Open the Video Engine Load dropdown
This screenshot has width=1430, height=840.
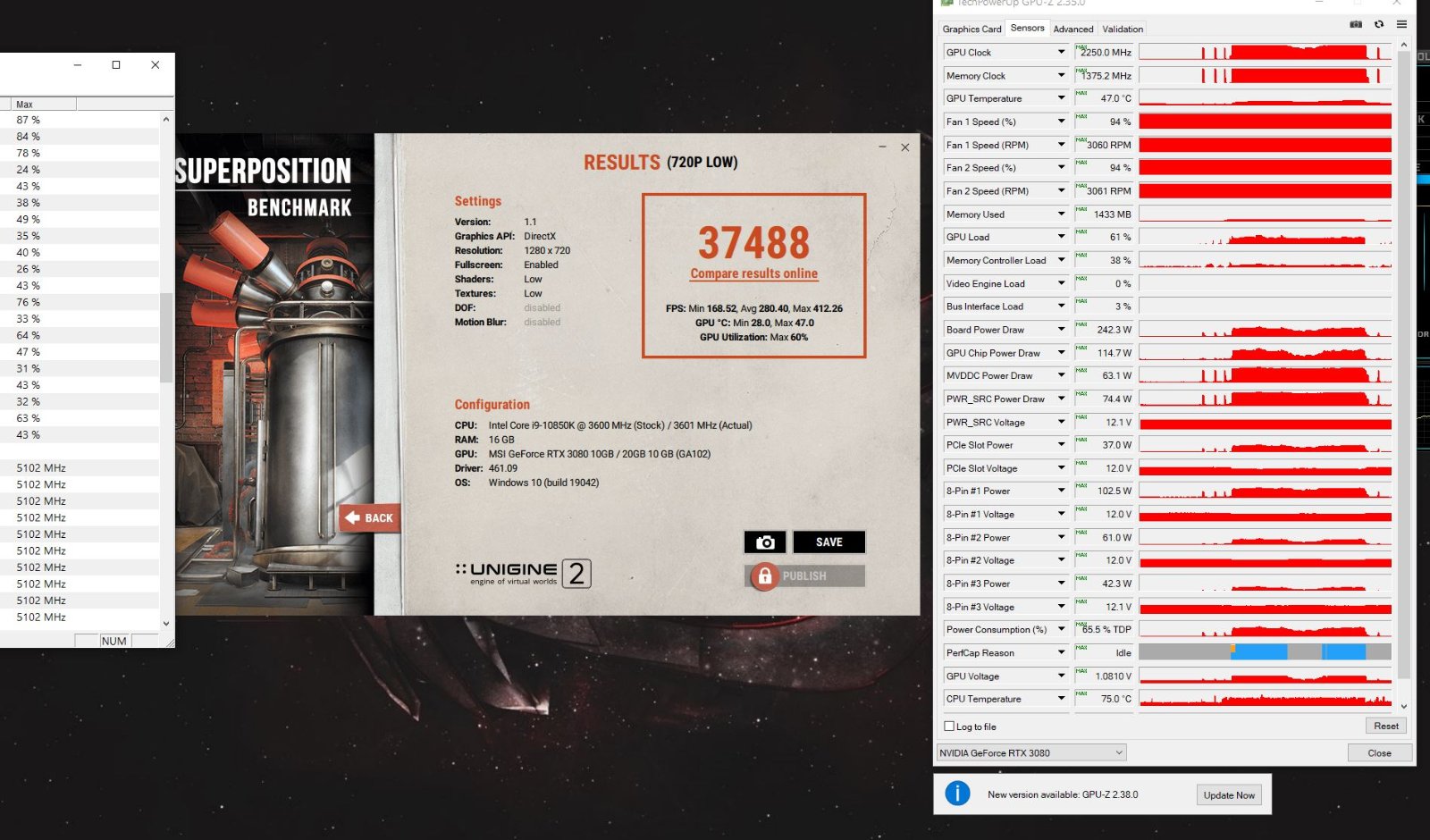[1061, 283]
